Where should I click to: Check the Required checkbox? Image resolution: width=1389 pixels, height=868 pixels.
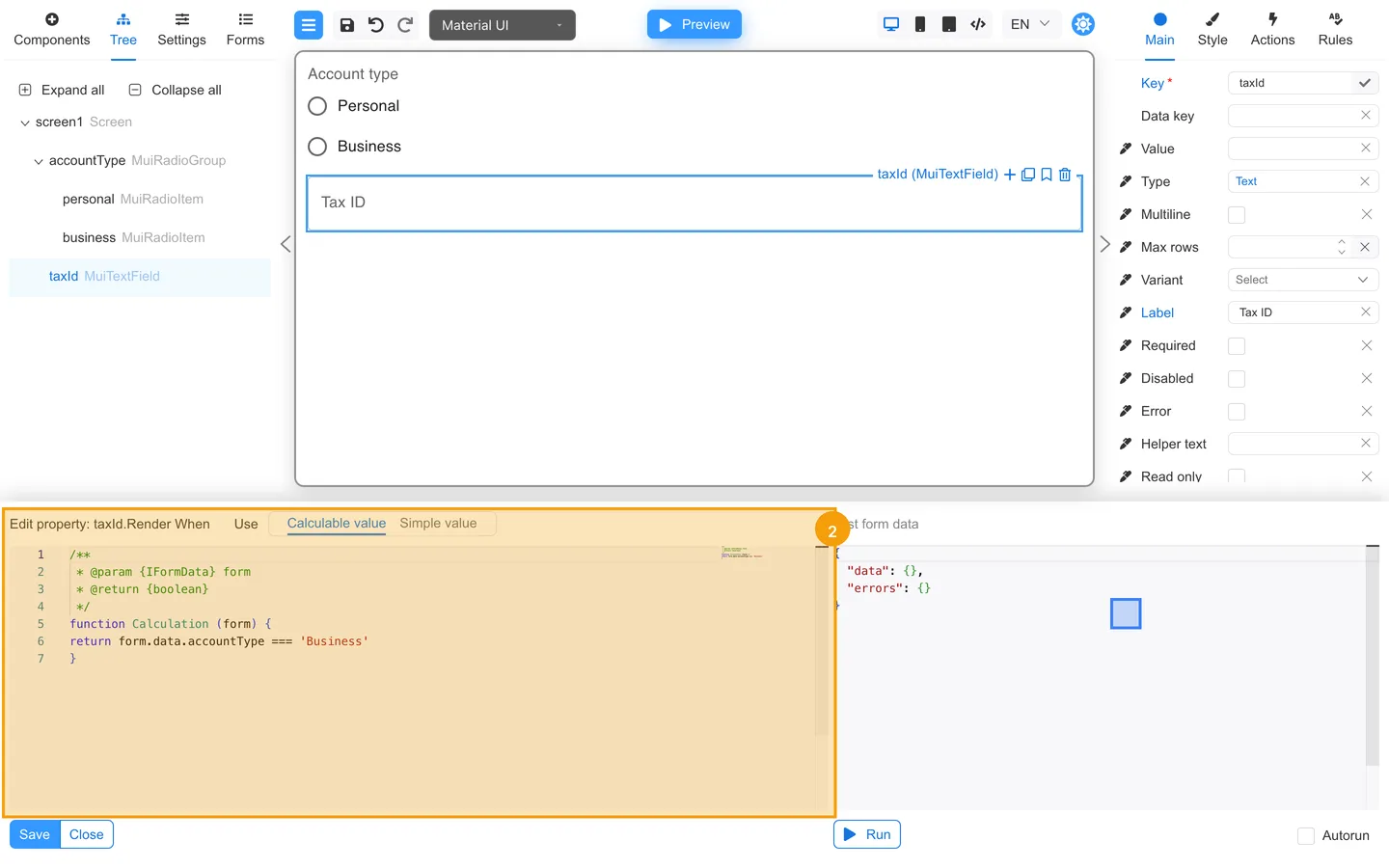click(1237, 346)
